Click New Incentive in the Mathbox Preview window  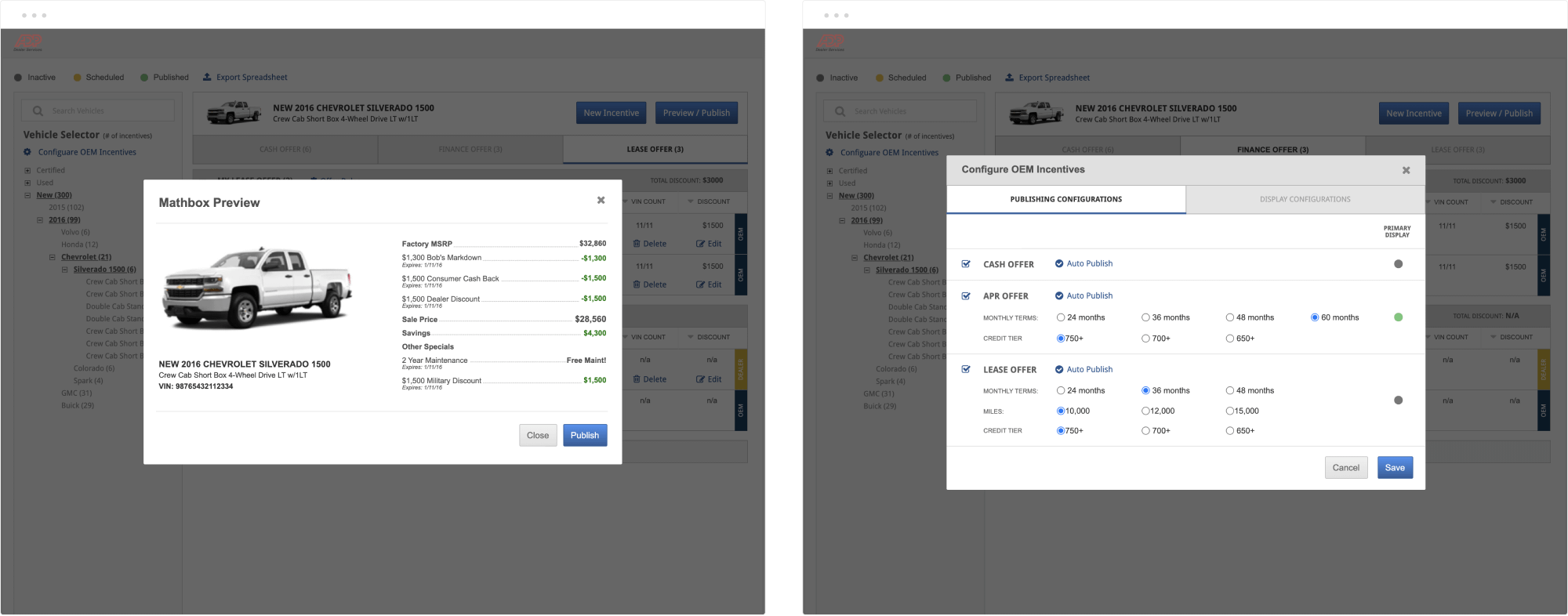pos(612,113)
